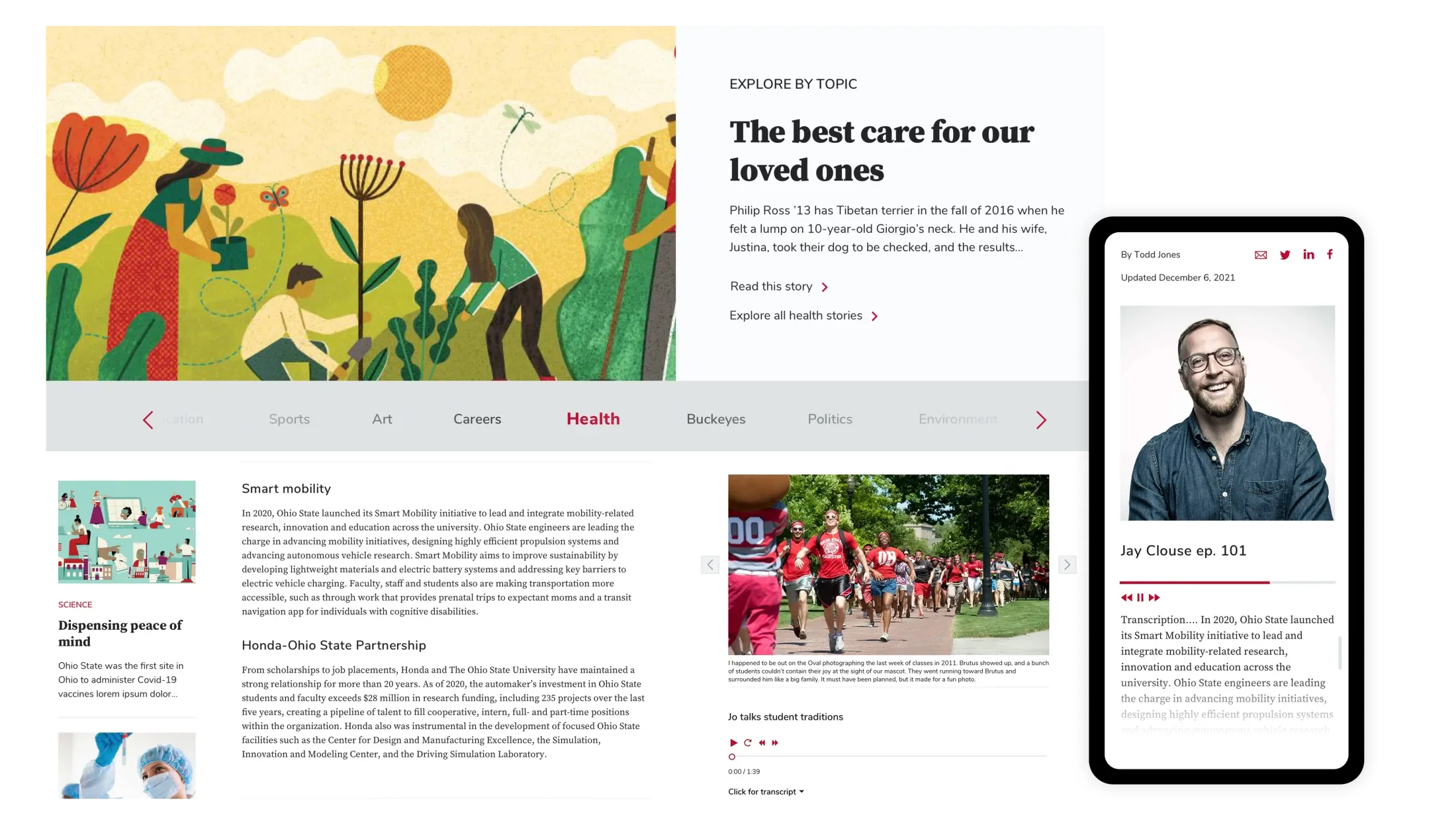Click the right arrow to explore more topics
Viewport: 1456px width, 819px height.
pyautogui.click(x=1041, y=419)
